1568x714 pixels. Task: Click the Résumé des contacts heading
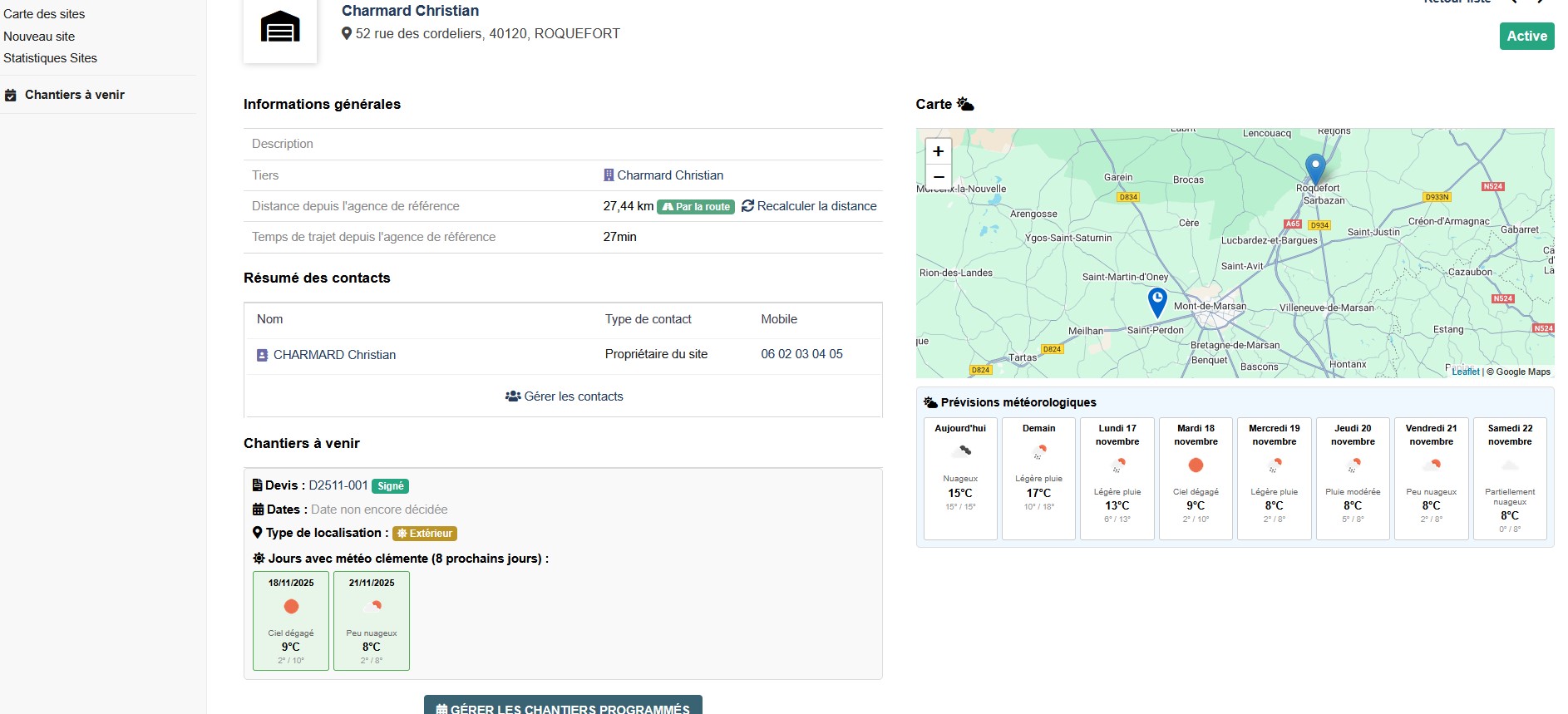tap(317, 278)
